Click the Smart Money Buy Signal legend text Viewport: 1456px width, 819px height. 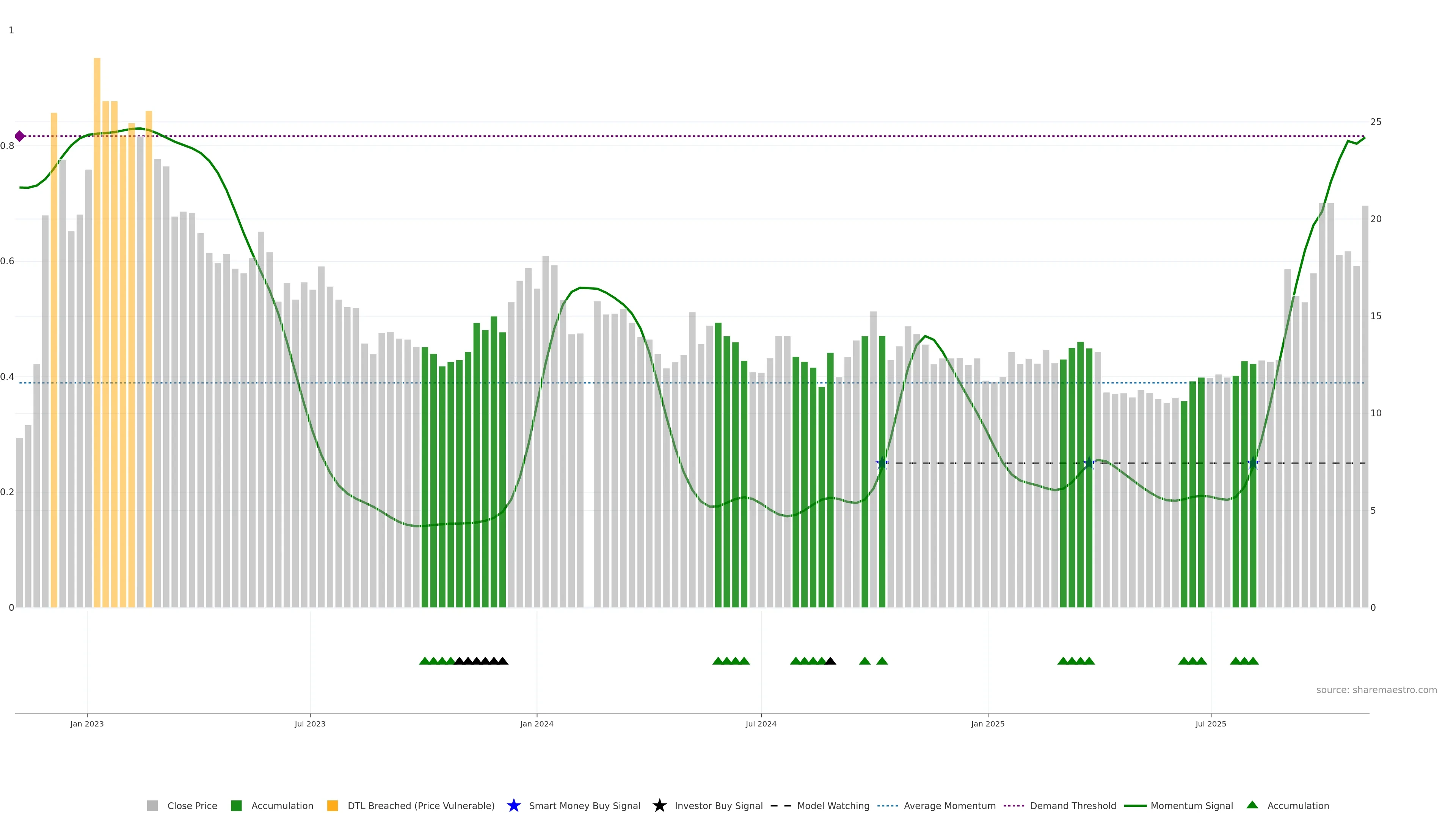[x=584, y=806]
